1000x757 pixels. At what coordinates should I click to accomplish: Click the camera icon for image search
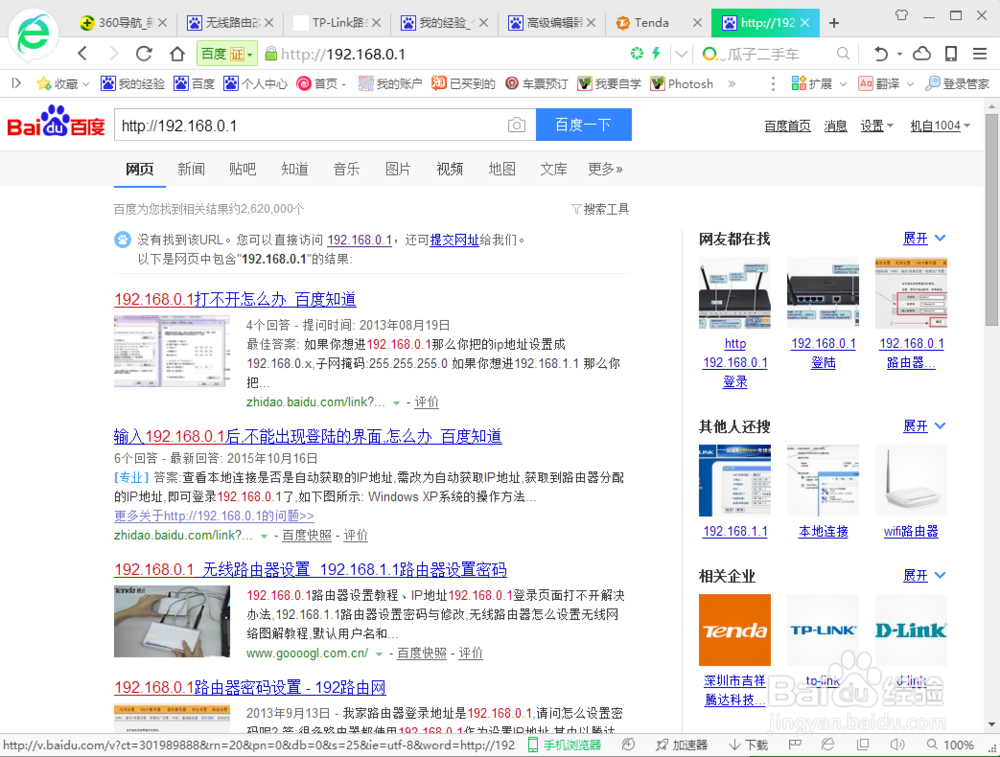(x=517, y=125)
